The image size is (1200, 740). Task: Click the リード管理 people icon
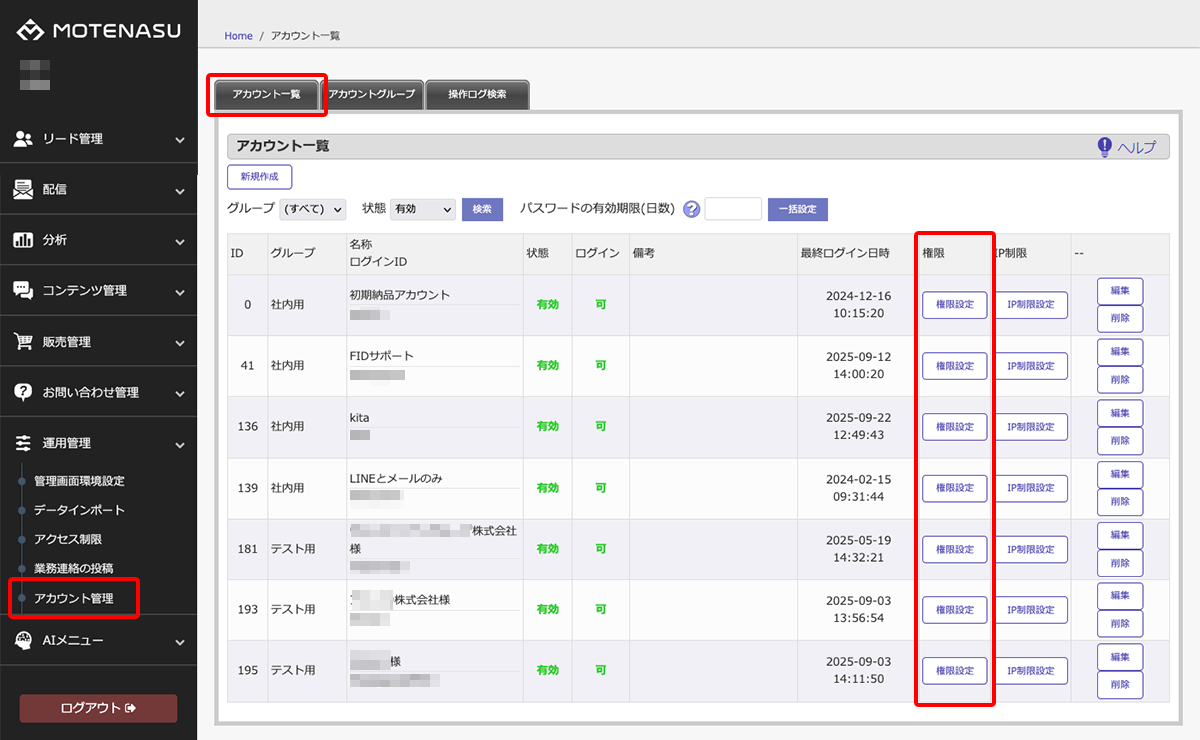click(23, 139)
